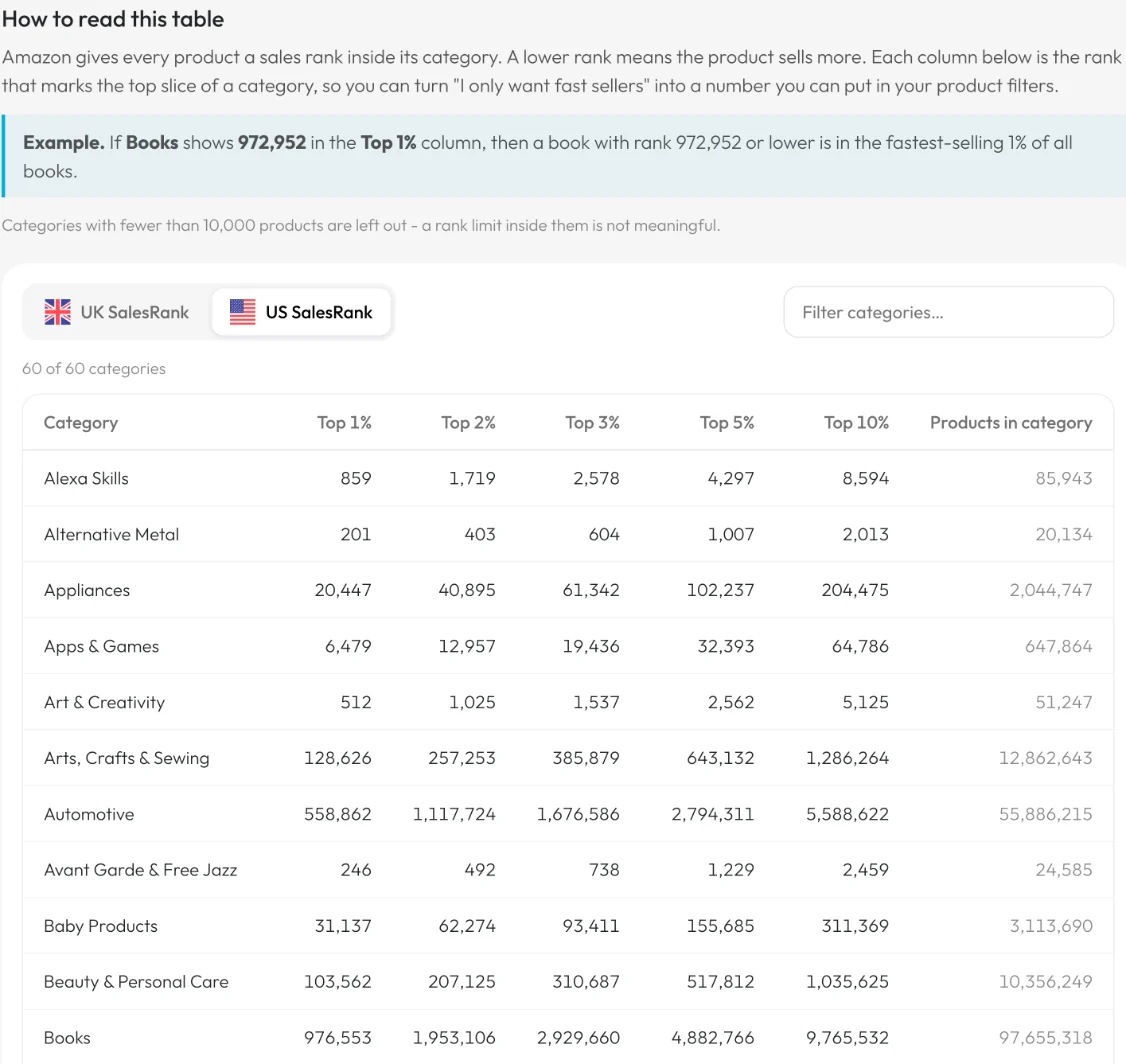Viewport: 1126px width, 1064px height.
Task: Click the value 85,943 for Alexa Skills
Action: point(1064,478)
